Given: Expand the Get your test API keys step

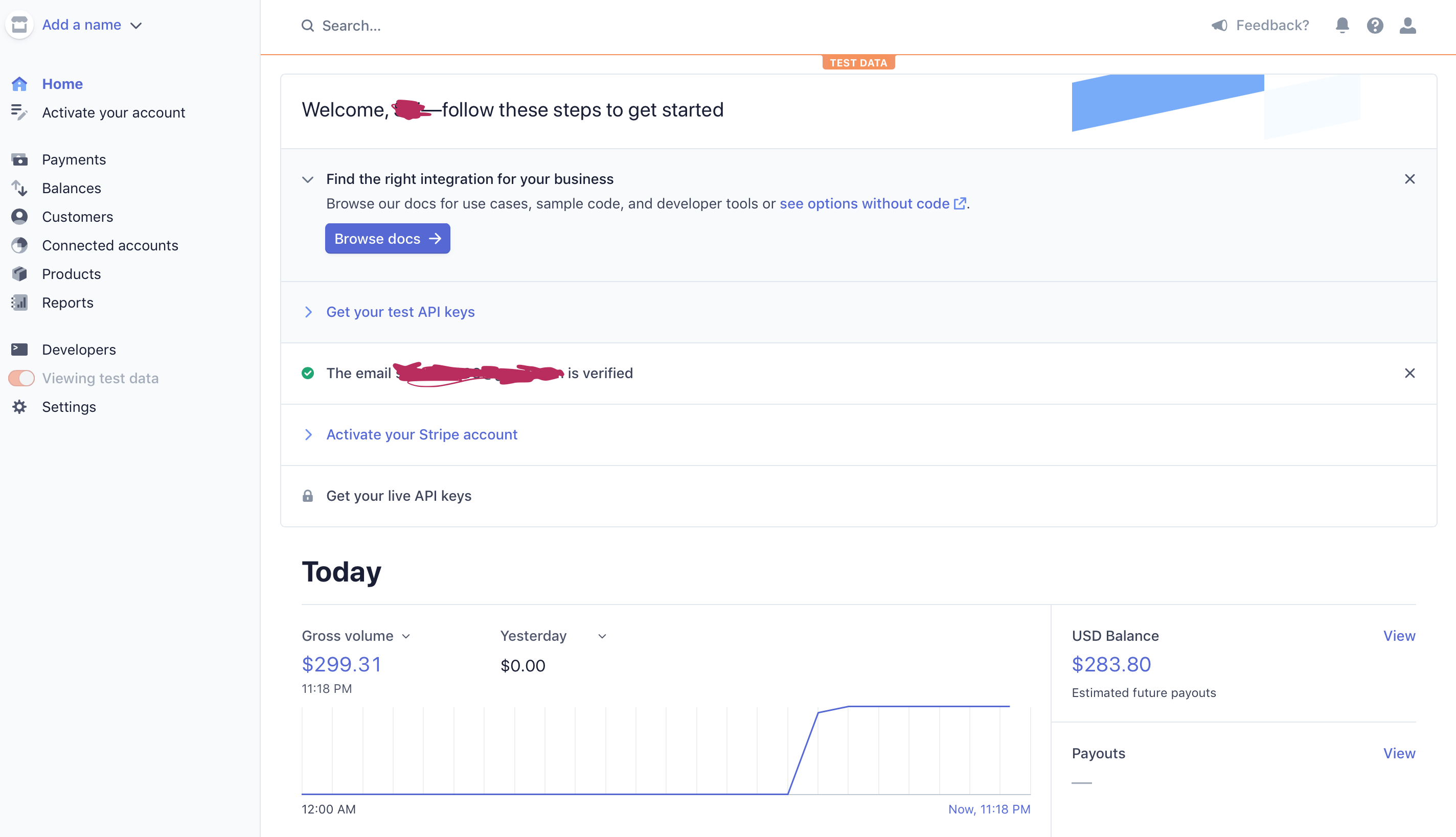Looking at the screenshot, I should coord(400,312).
